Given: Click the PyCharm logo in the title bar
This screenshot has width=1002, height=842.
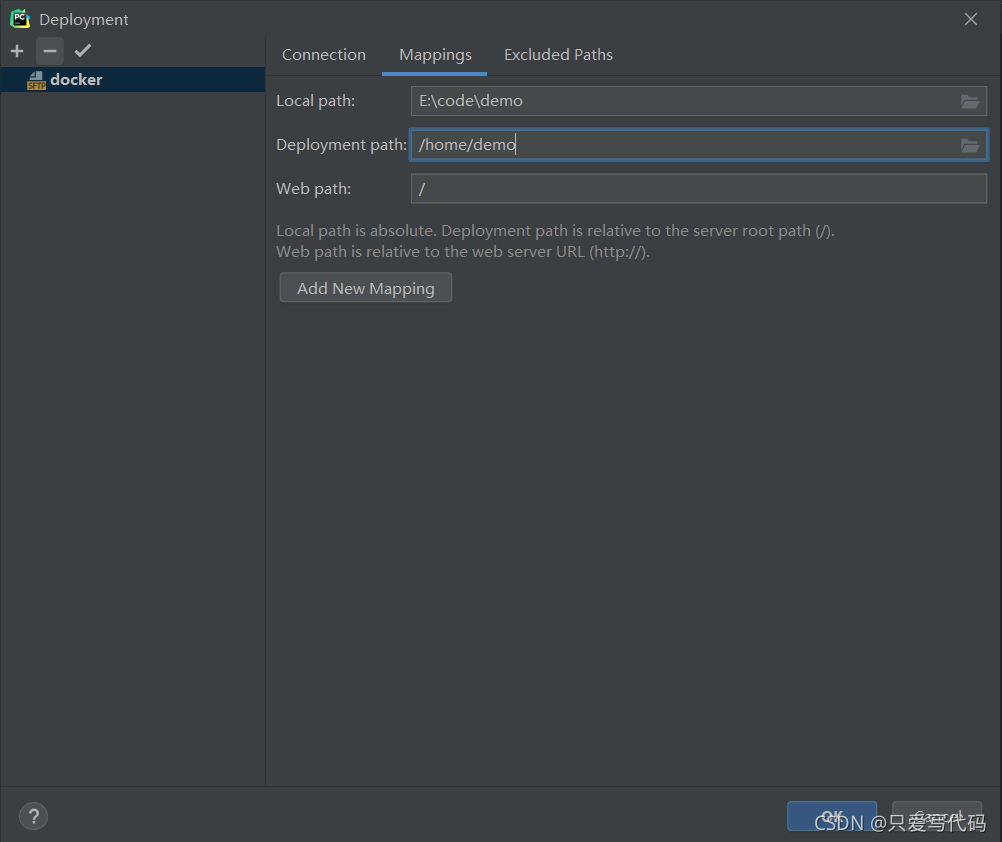Looking at the screenshot, I should (x=20, y=19).
